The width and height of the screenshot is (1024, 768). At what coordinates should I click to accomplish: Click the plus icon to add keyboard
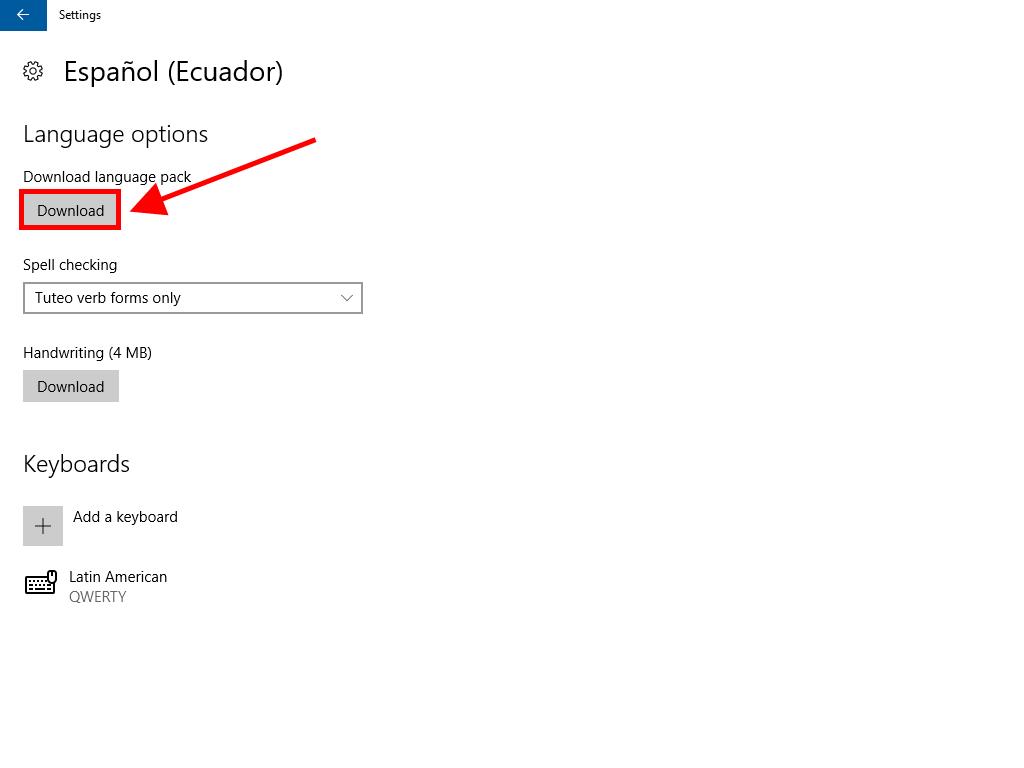(x=43, y=526)
